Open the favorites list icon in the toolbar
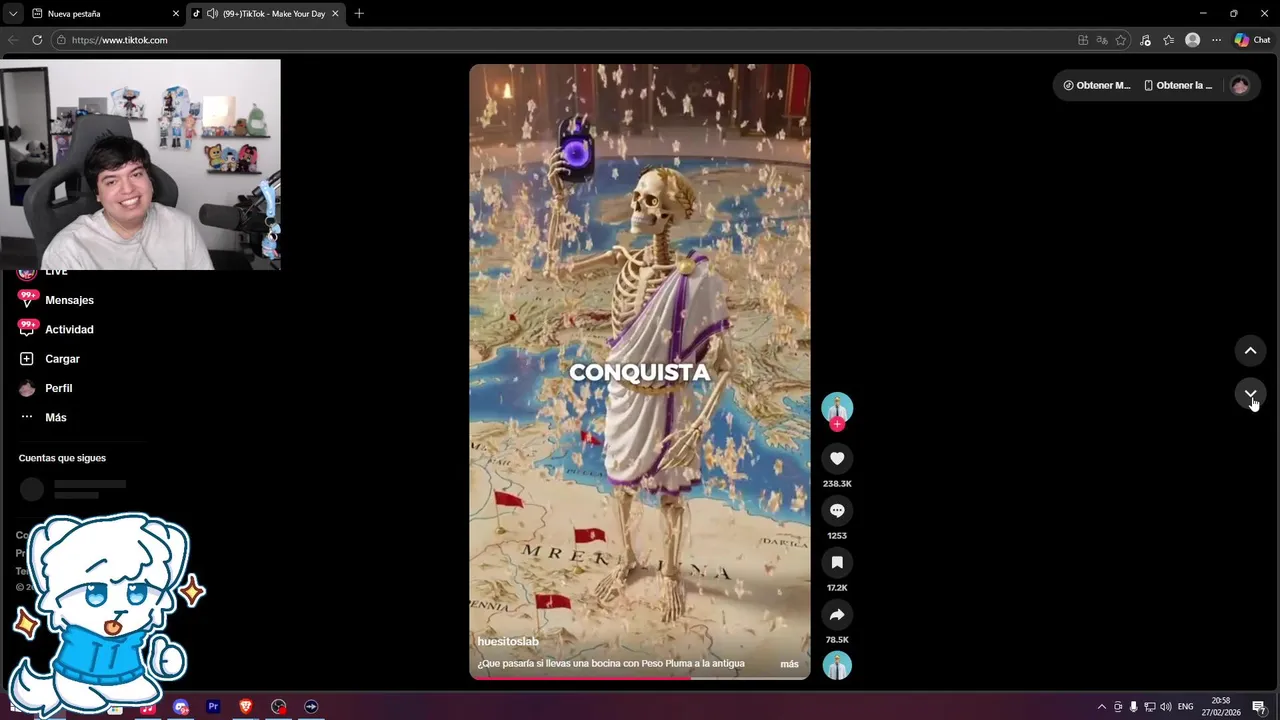Screen dimensions: 1280x720 click(1169, 40)
